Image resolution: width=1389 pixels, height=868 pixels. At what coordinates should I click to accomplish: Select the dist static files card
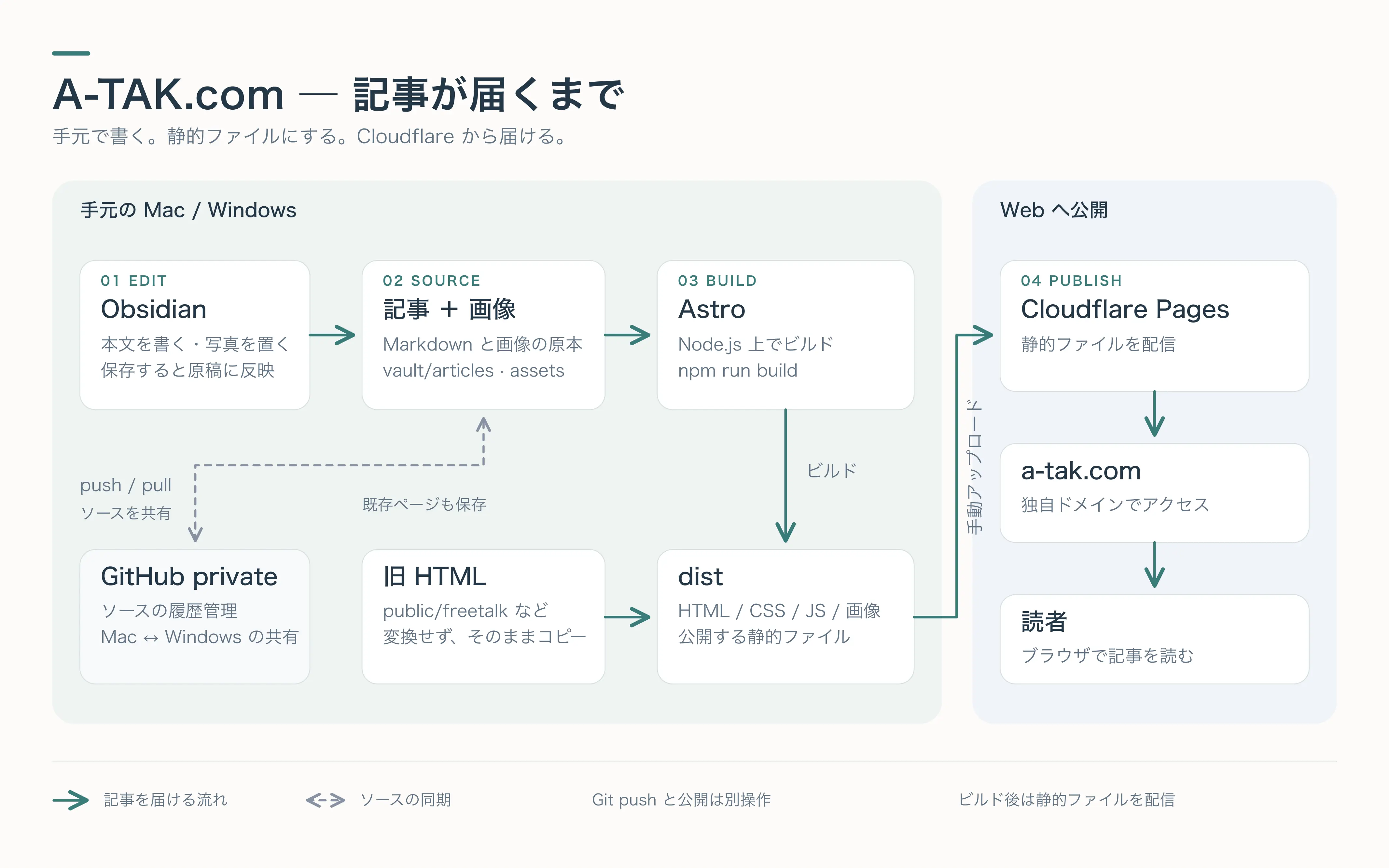click(785, 616)
